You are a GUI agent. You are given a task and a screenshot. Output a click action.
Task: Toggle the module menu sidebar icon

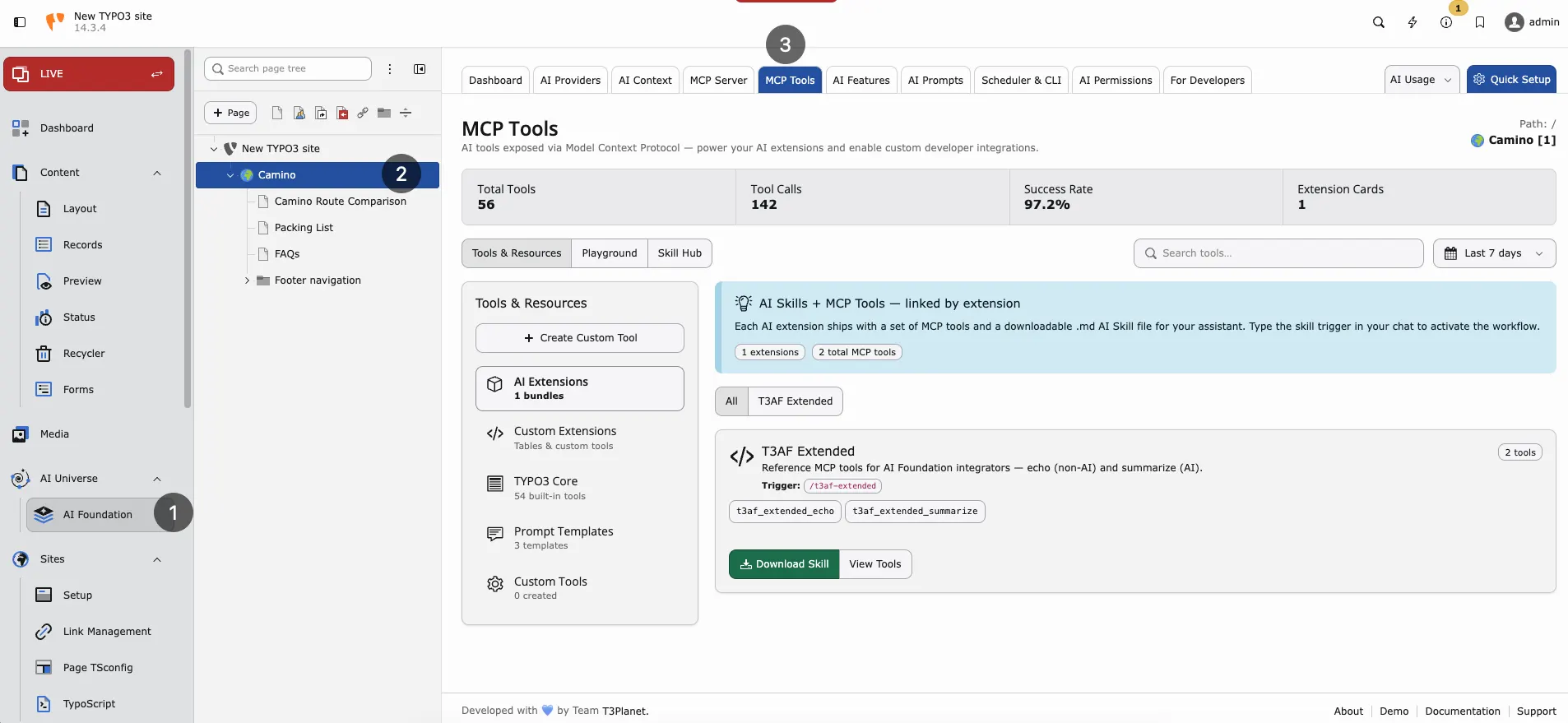(20, 22)
